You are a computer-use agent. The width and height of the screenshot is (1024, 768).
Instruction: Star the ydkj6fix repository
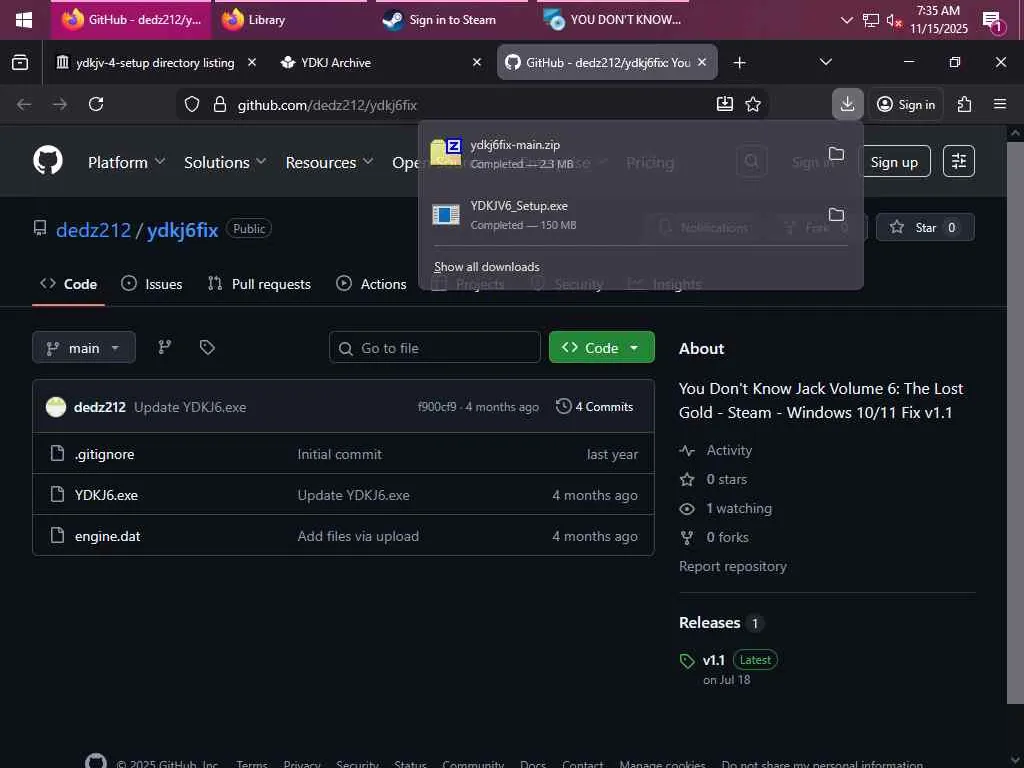925,227
